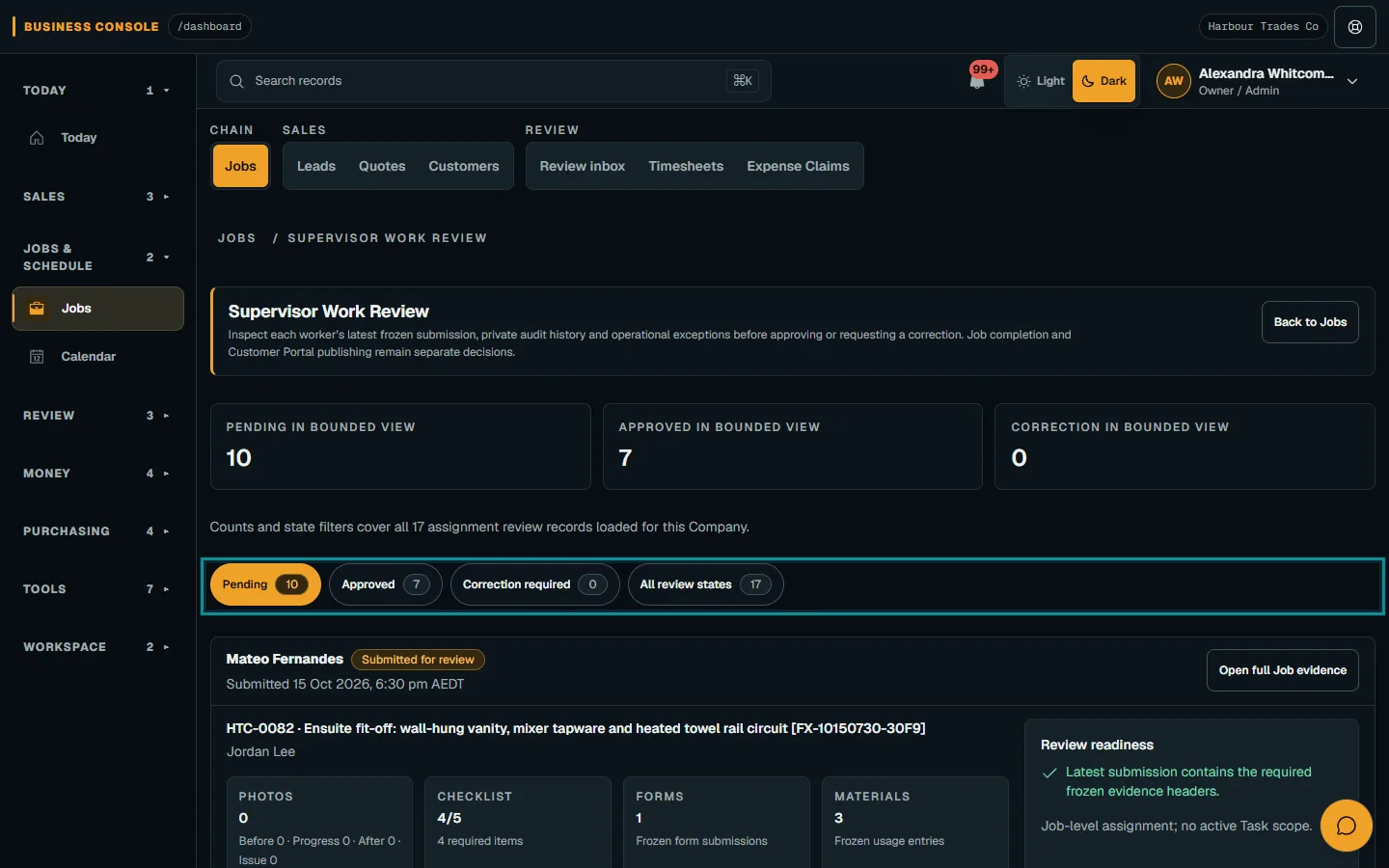Click the Harbour Trades Co company badge

[x=1264, y=27]
